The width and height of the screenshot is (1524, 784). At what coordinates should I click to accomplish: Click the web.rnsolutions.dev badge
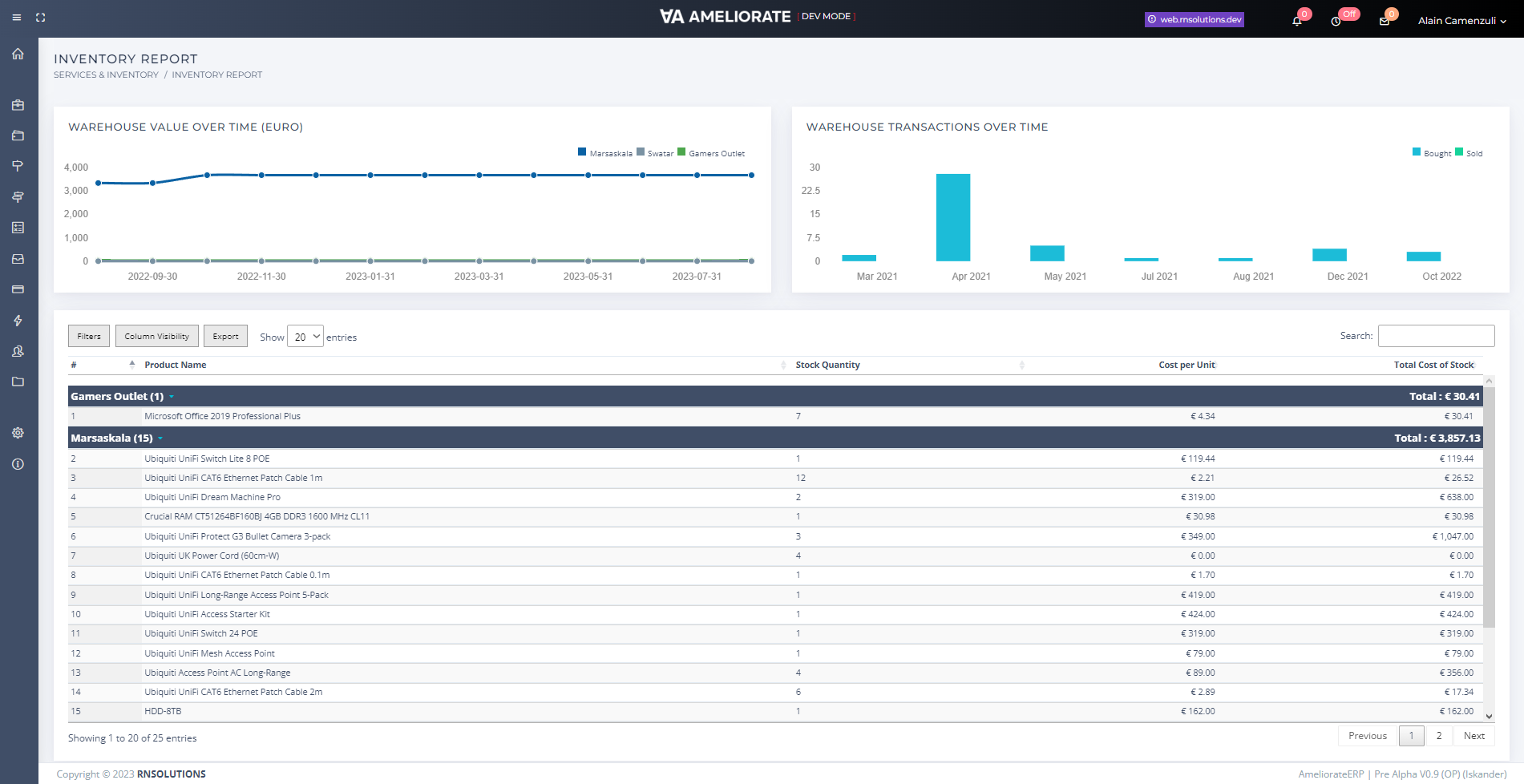pos(1195,19)
